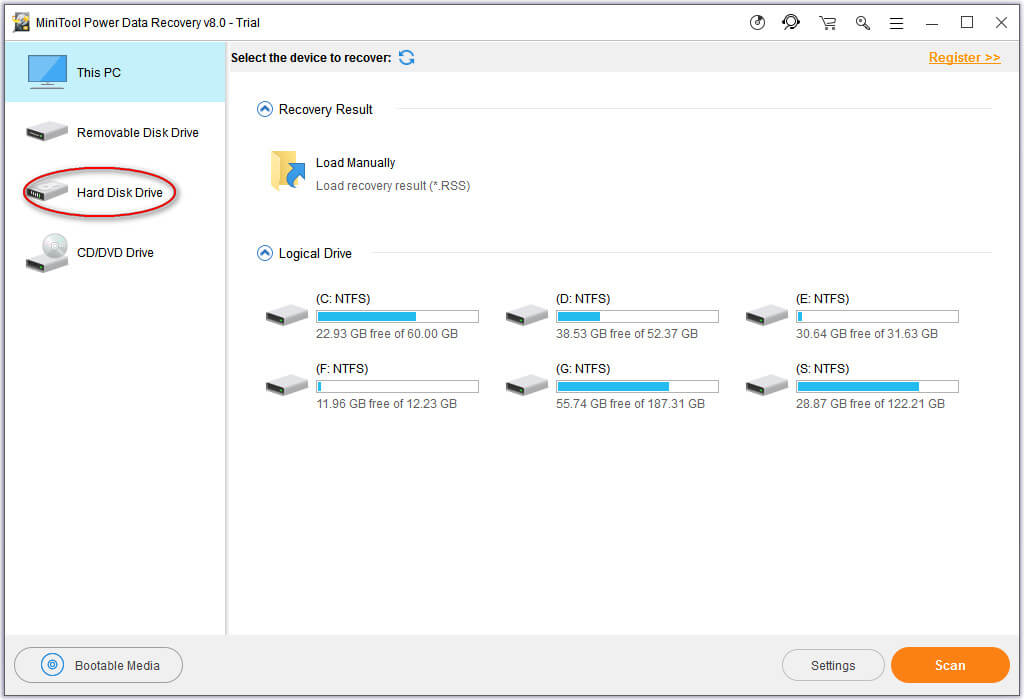Select the S: NTFS drive icon
Image resolution: width=1024 pixels, height=700 pixels.
pos(767,385)
